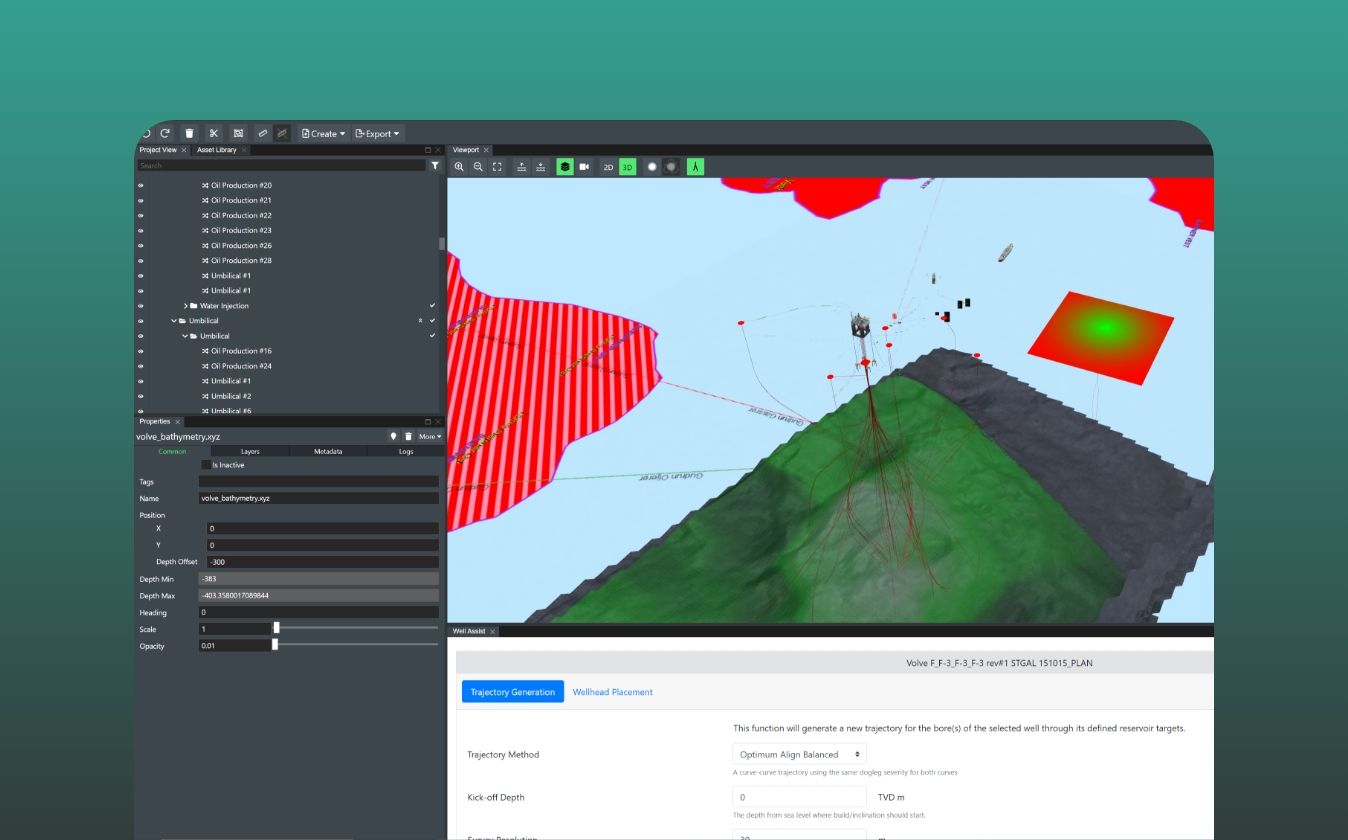Toggle the green layers stack icon
Viewport: 1348px width, 840px height.
pyautogui.click(x=565, y=167)
